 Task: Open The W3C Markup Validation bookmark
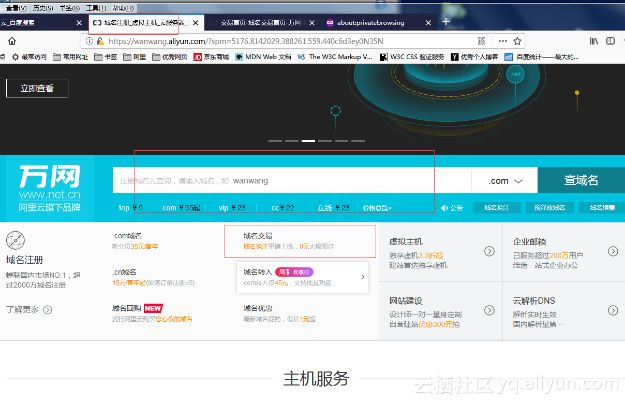click(335, 57)
